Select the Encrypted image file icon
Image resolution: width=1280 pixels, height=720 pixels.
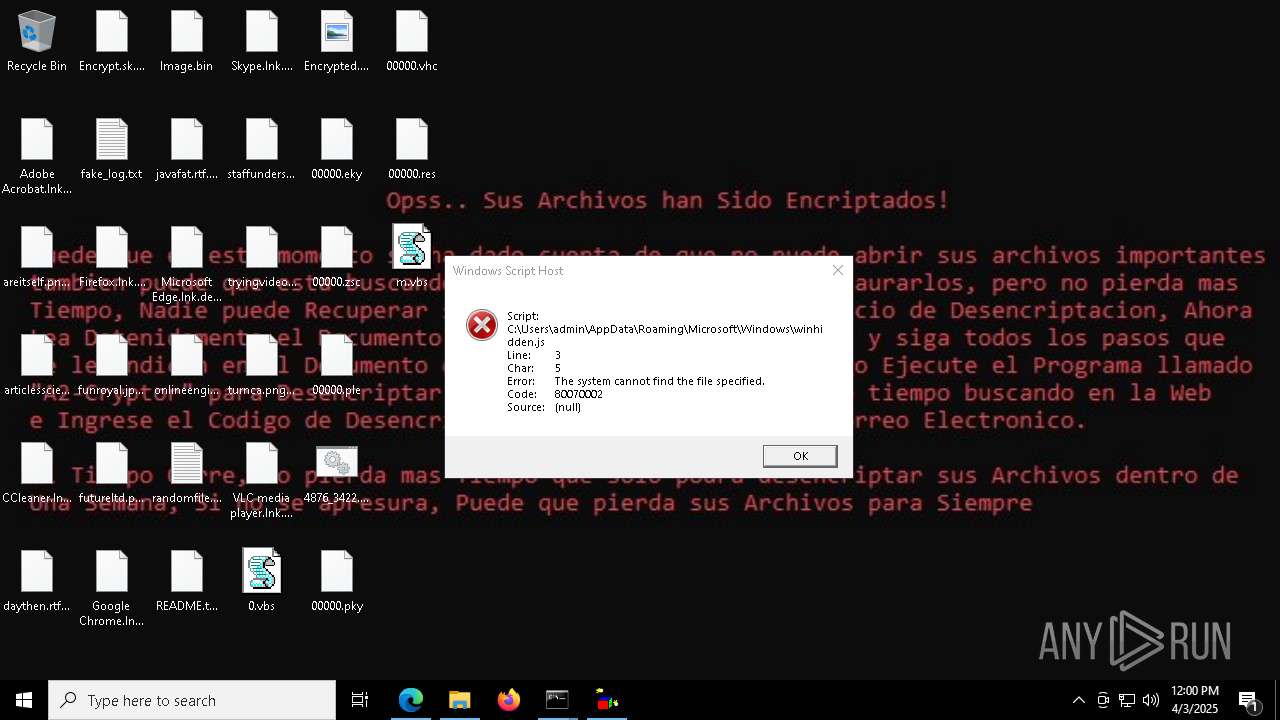coord(337,42)
